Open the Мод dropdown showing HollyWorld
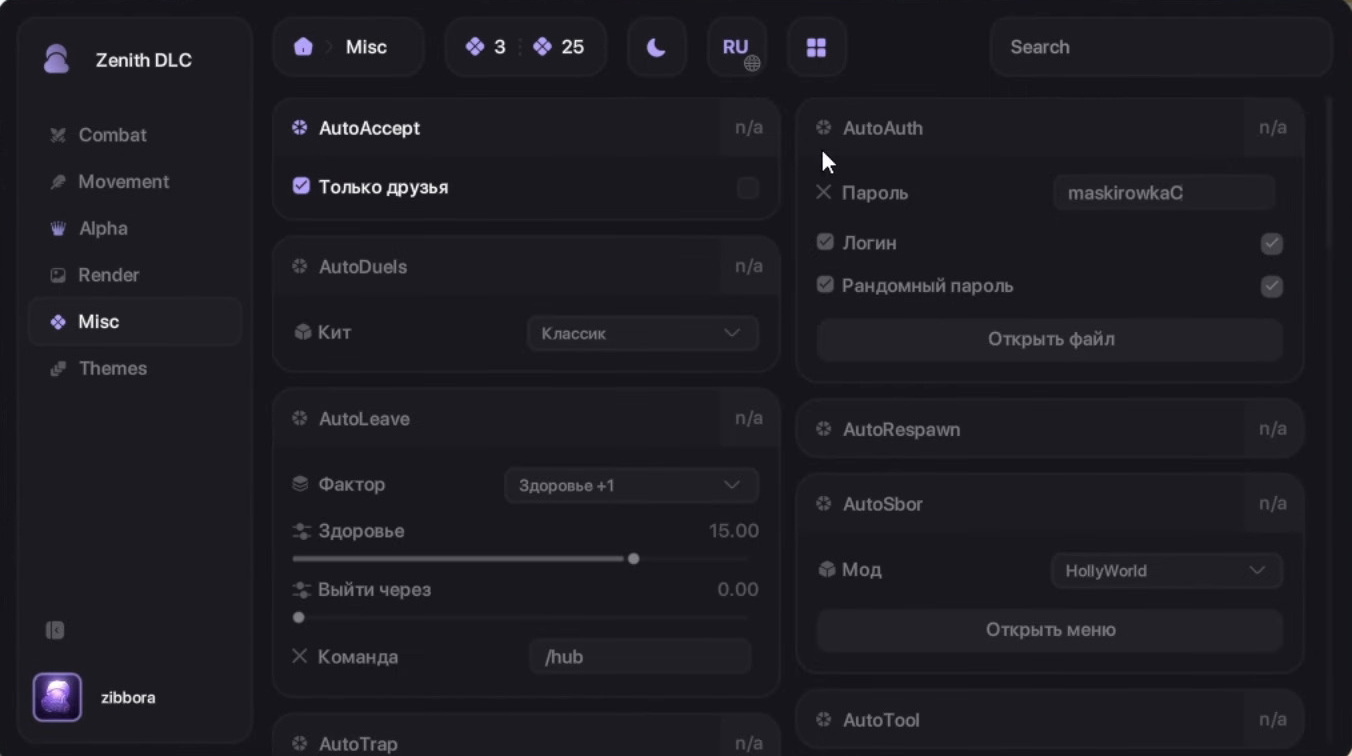 tap(1166, 571)
